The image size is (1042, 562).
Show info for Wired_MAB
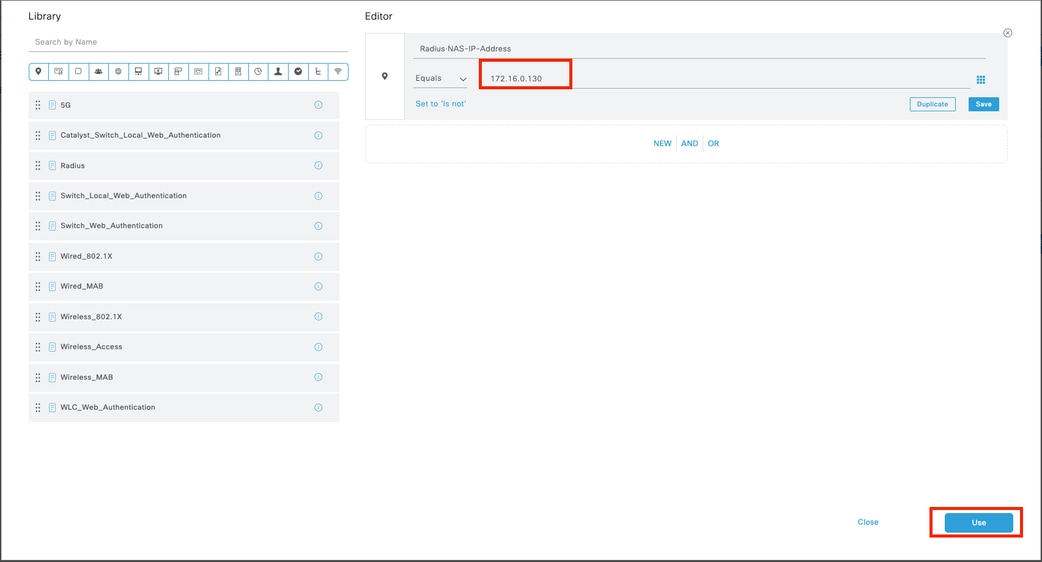[318, 286]
